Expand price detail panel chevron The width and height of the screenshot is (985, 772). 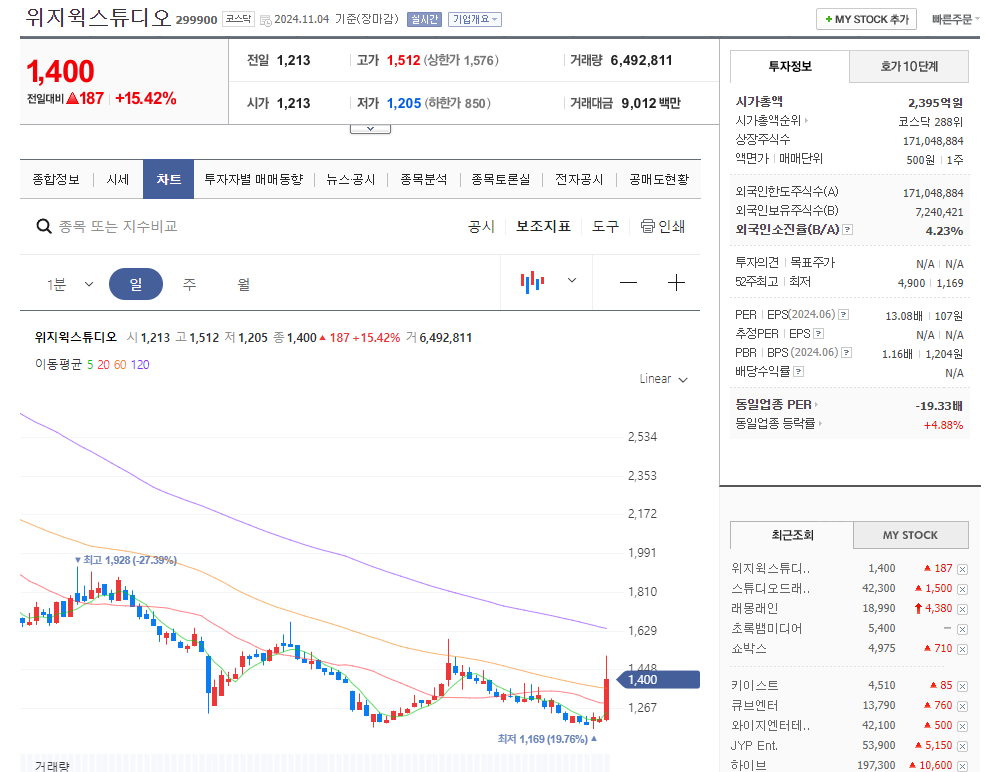click(x=371, y=129)
